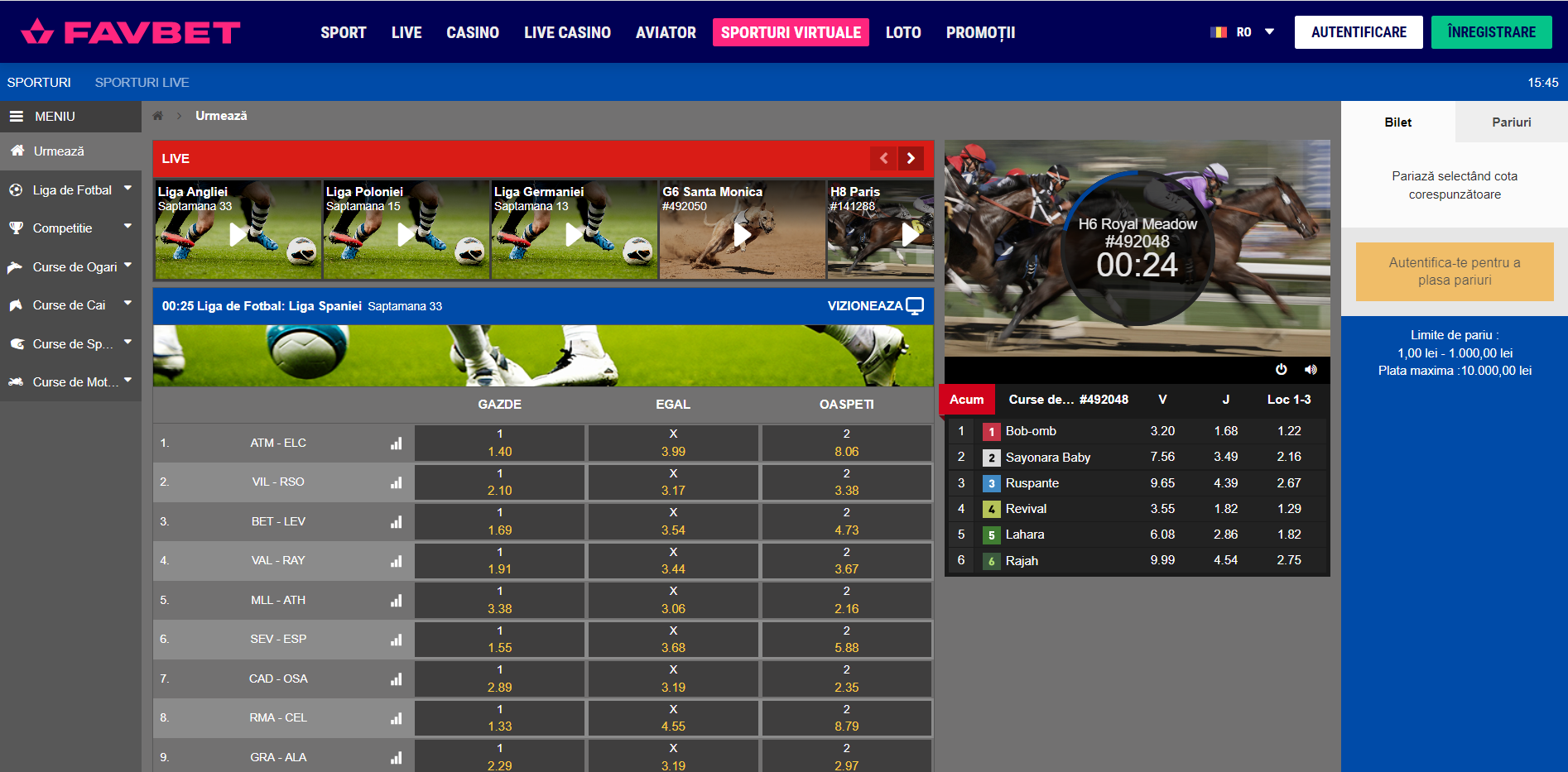
Task: Select home win odds 1.40 for ATM - ELC
Action: point(499,444)
